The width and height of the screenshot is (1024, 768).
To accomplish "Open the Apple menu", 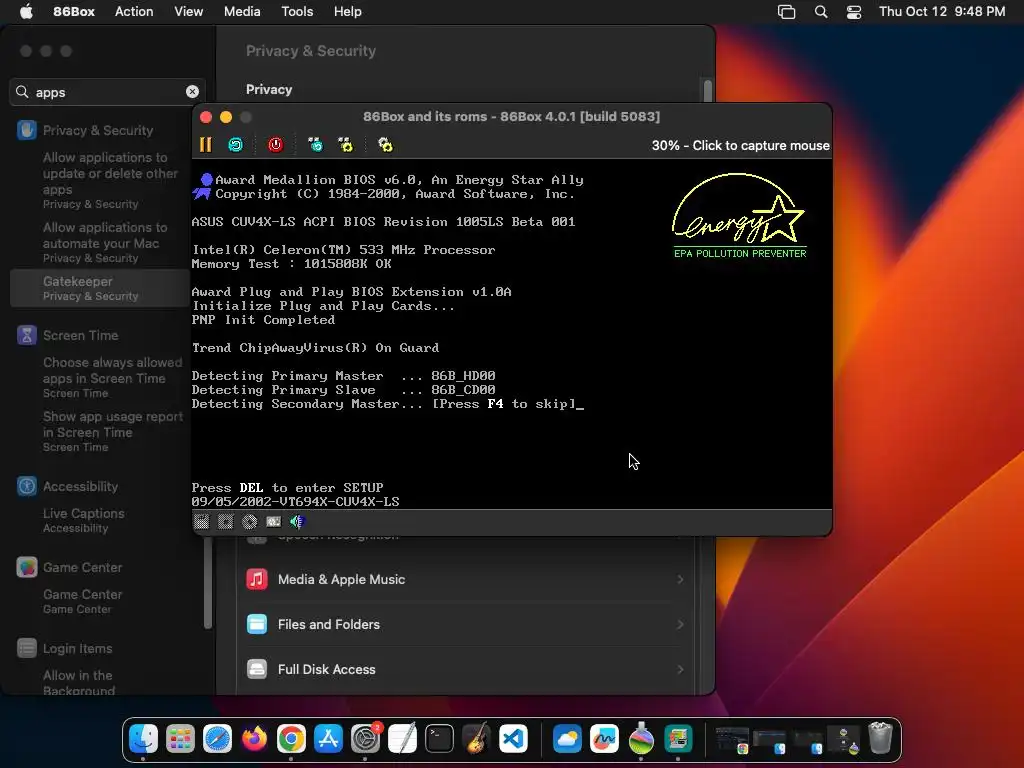I will click(x=26, y=11).
